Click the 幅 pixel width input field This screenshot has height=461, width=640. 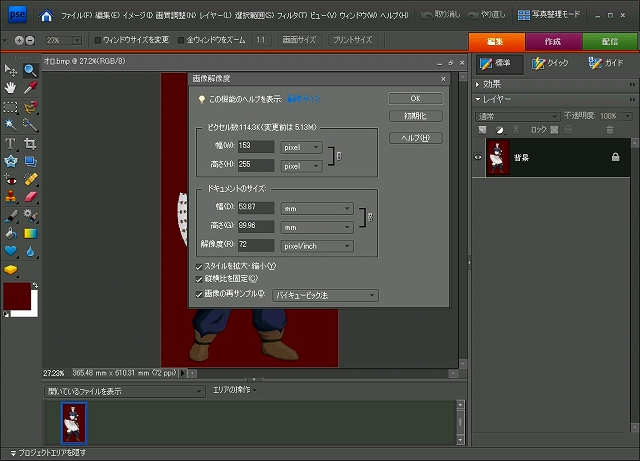[257, 147]
